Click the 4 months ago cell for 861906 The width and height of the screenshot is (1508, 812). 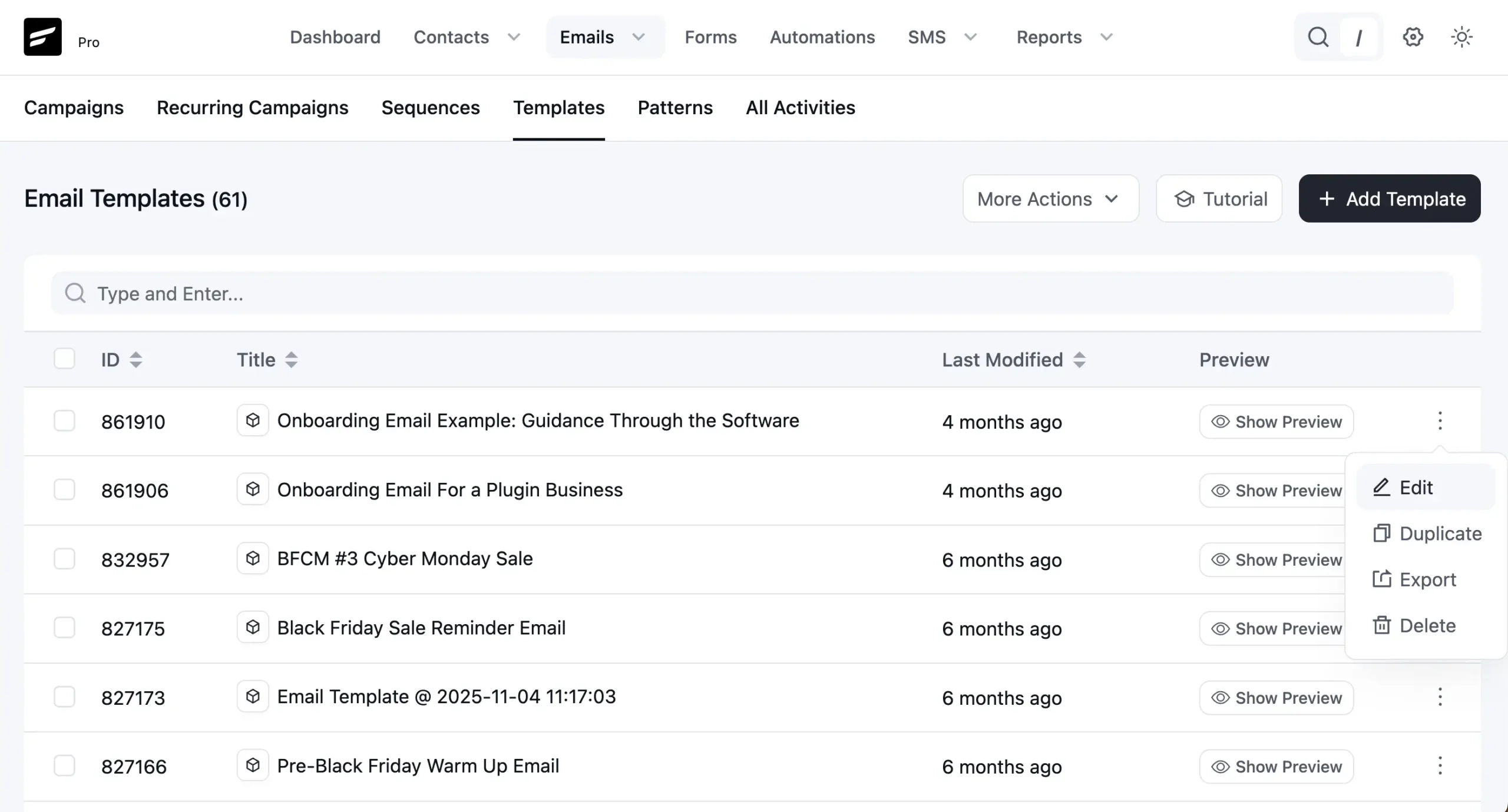(x=1002, y=490)
